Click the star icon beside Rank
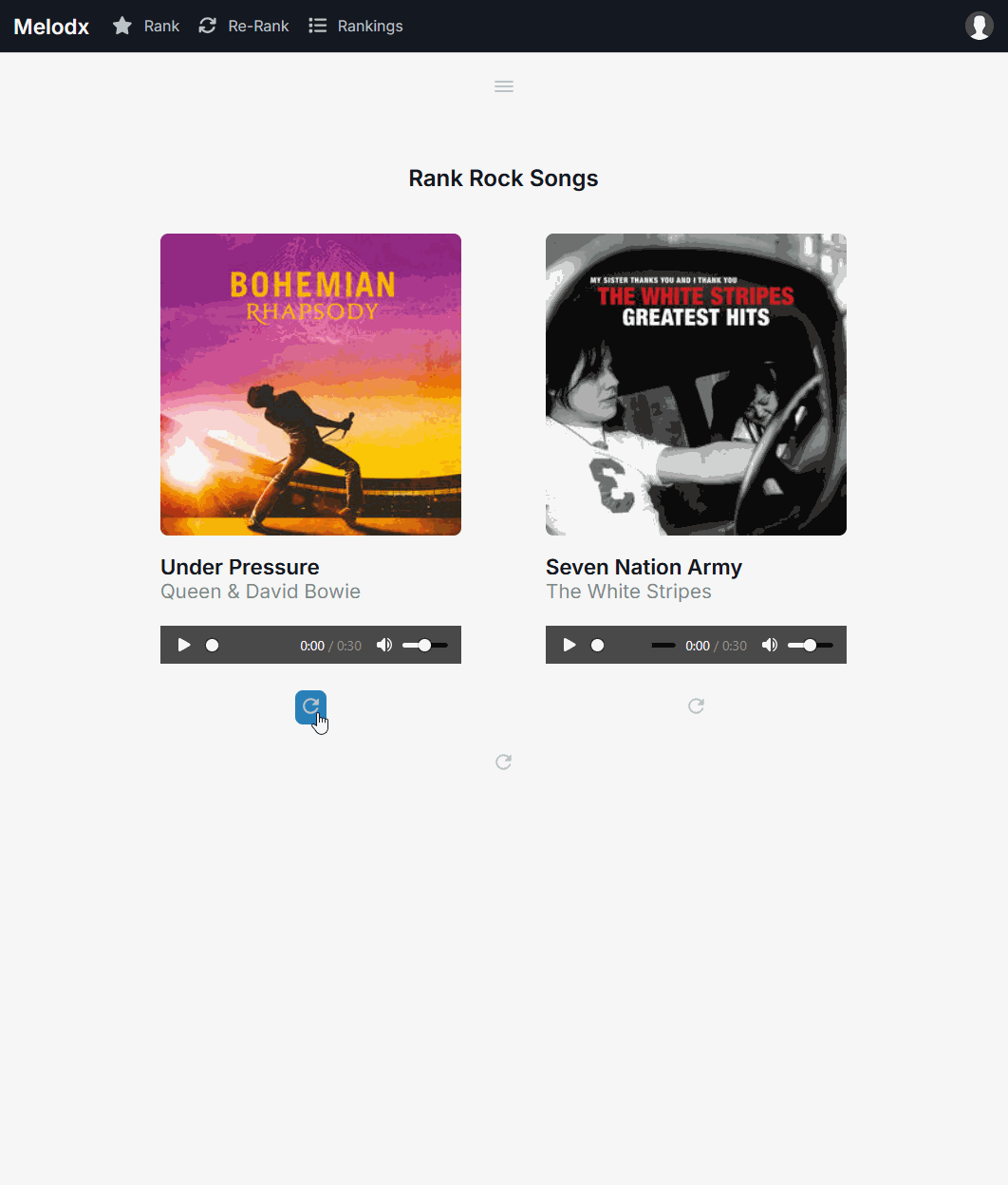The image size is (1008, 1185). tap(122, 26)
